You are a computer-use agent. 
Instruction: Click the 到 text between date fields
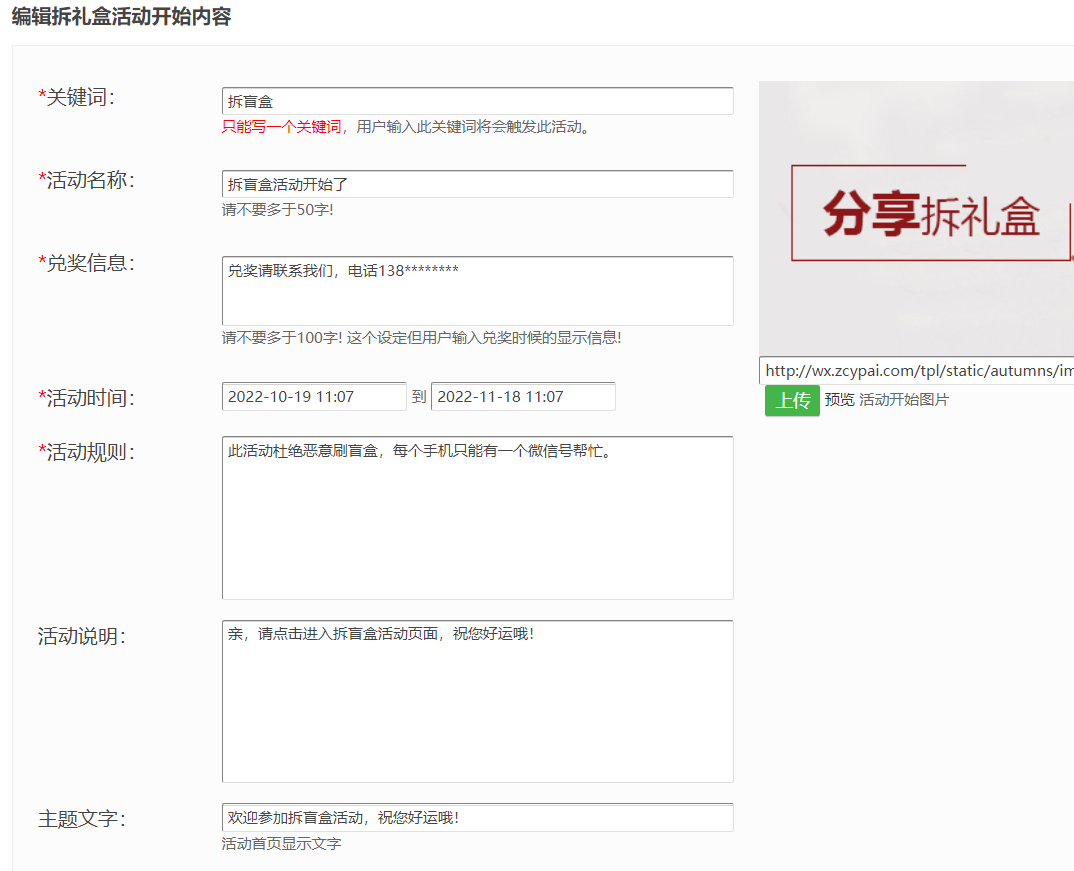tap(419, 396)
